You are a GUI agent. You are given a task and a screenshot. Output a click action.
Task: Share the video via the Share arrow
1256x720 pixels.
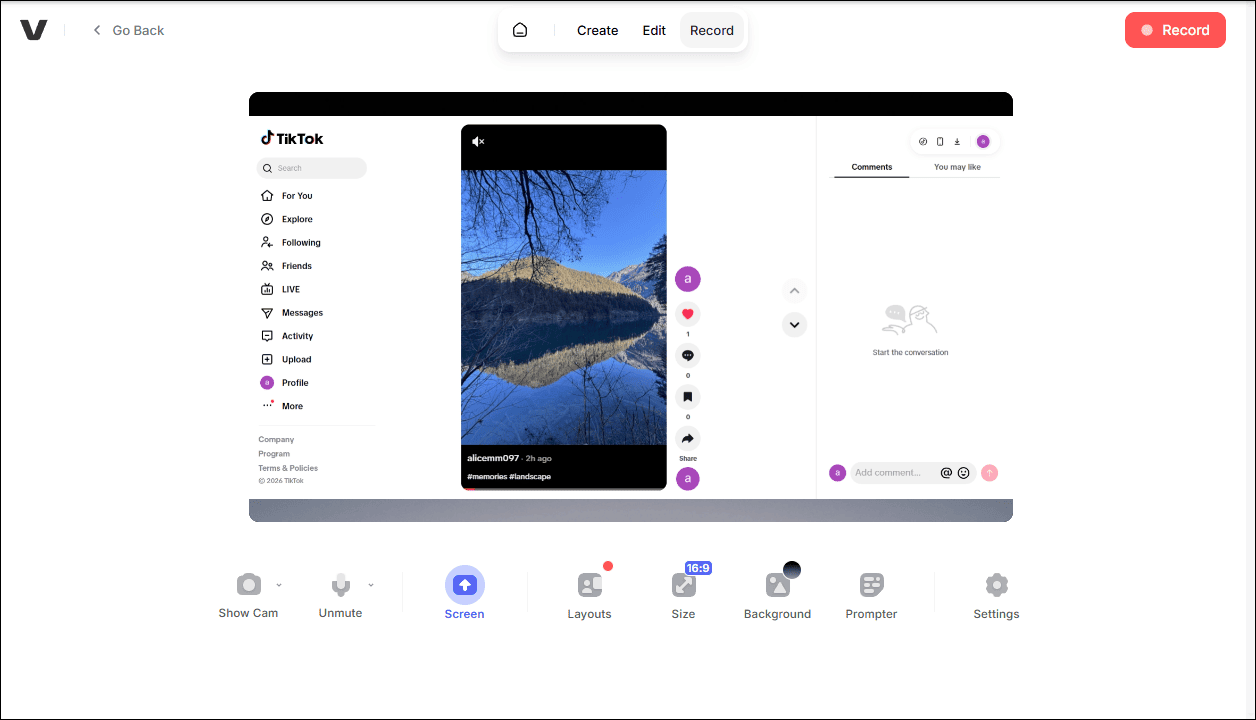(x=687, y=437)
